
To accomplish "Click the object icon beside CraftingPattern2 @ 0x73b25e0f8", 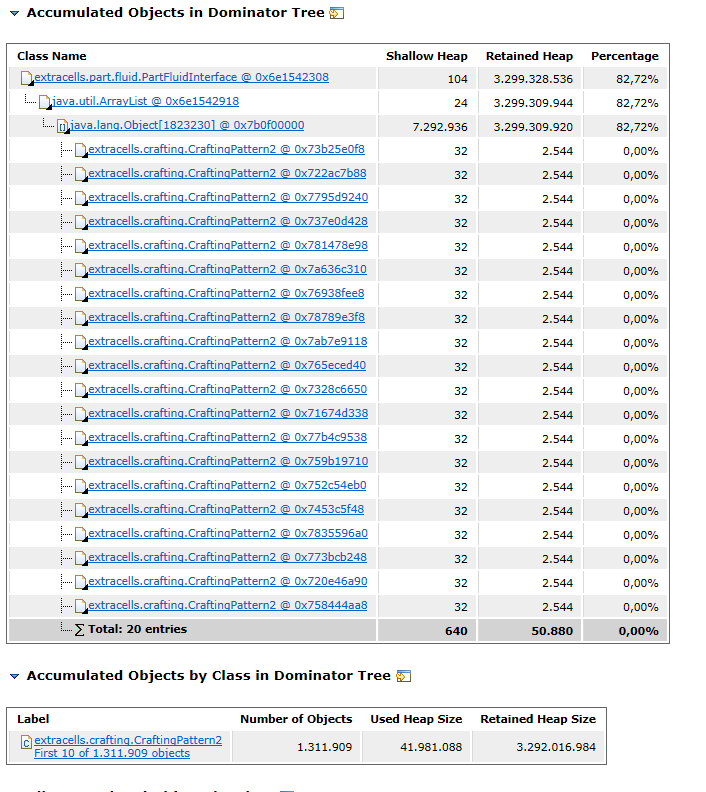I will (x=81, y=150).
